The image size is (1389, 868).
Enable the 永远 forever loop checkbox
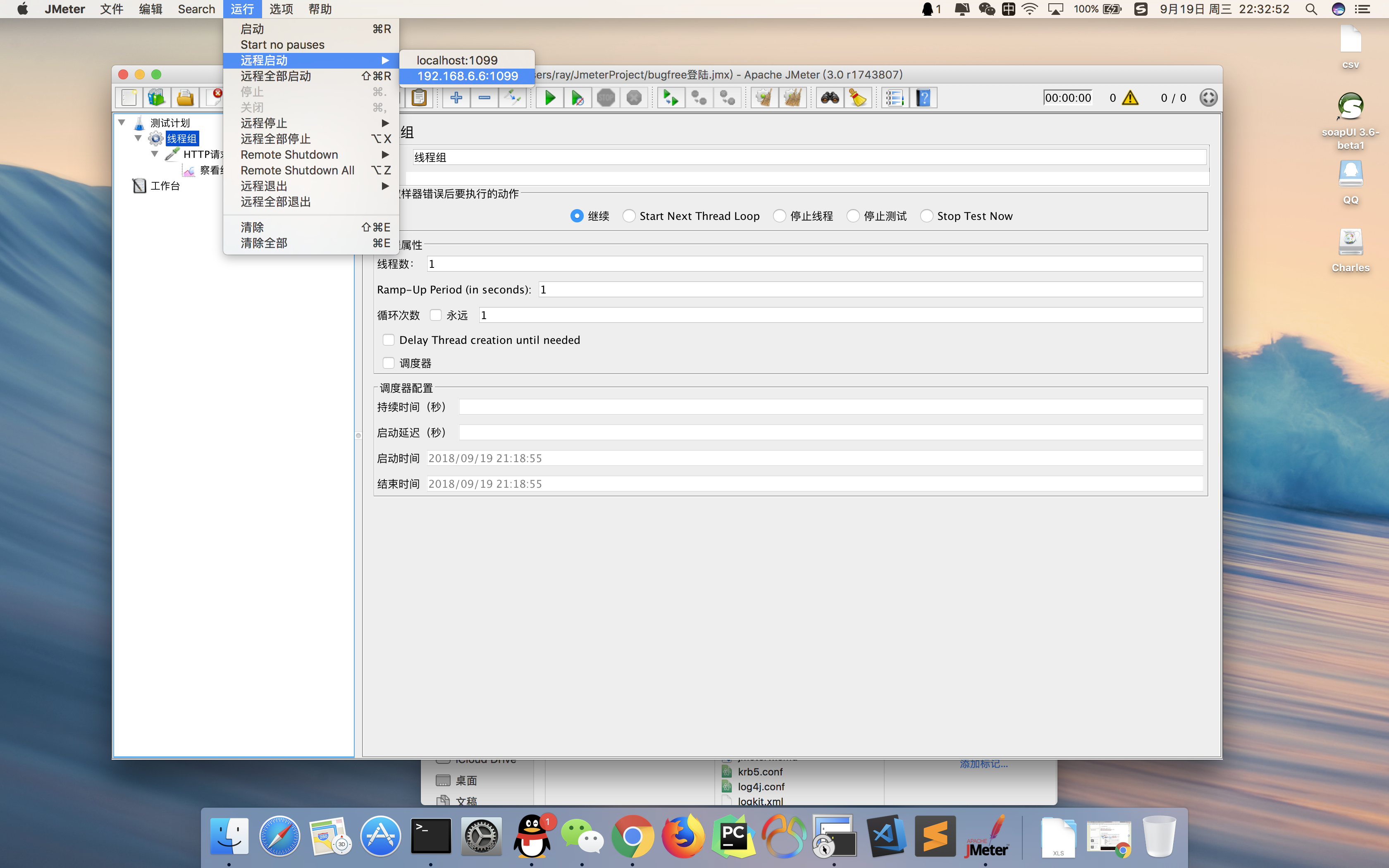click(x=436, y=315)
